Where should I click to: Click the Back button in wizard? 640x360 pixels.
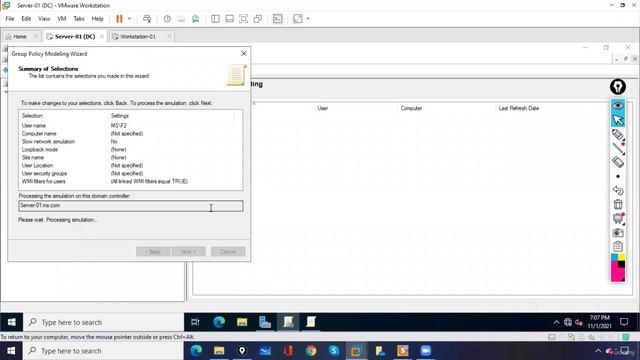click(x=153, y=251)
